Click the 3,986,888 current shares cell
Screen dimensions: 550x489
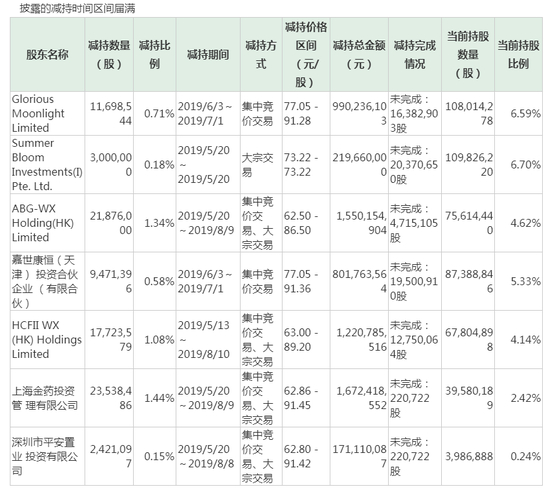(x=468, y=456)
